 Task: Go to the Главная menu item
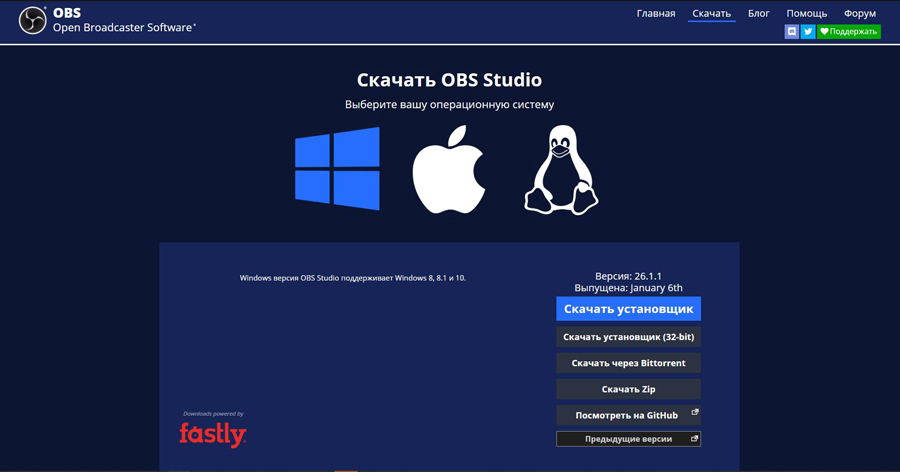[655, 13]
